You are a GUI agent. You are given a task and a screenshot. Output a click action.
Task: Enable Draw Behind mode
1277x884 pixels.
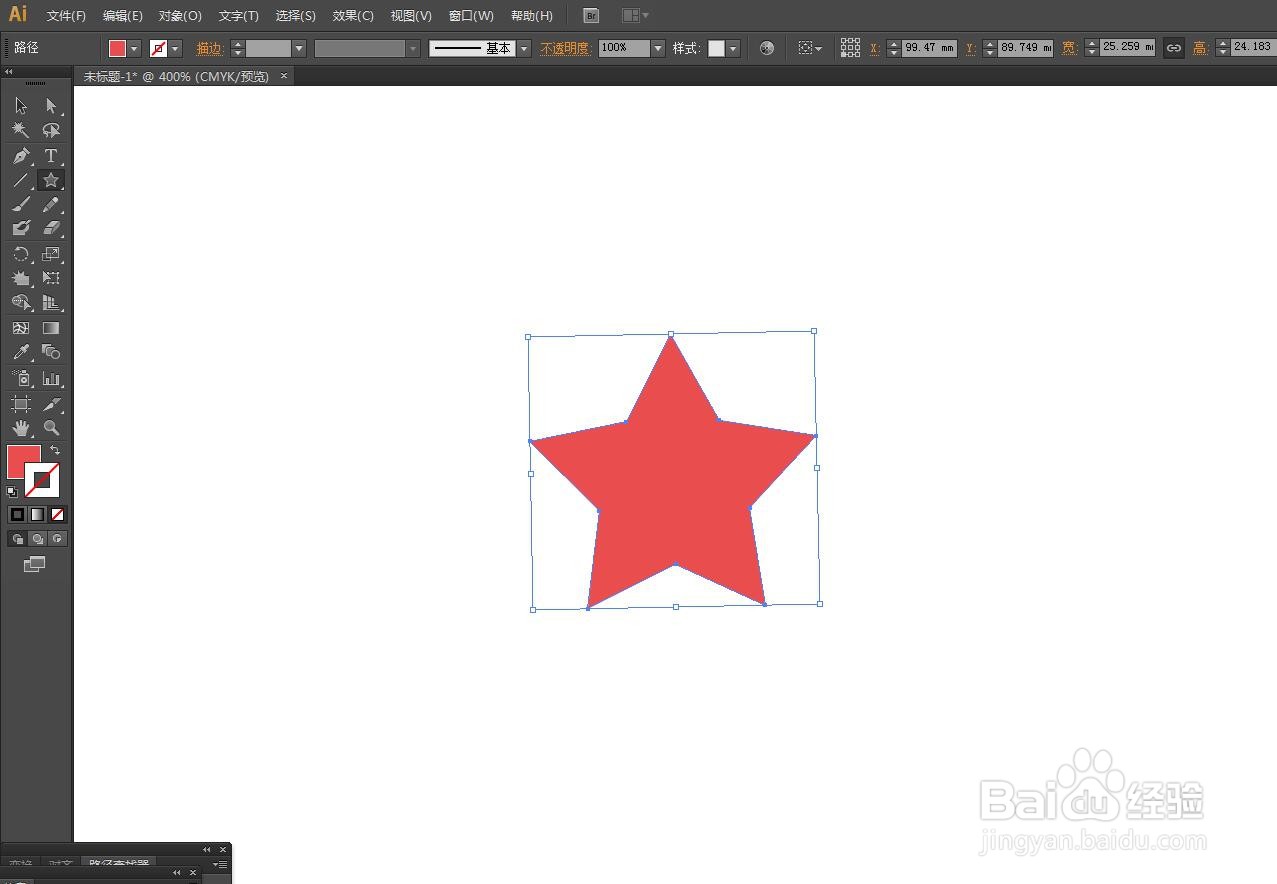pos(37,539)
